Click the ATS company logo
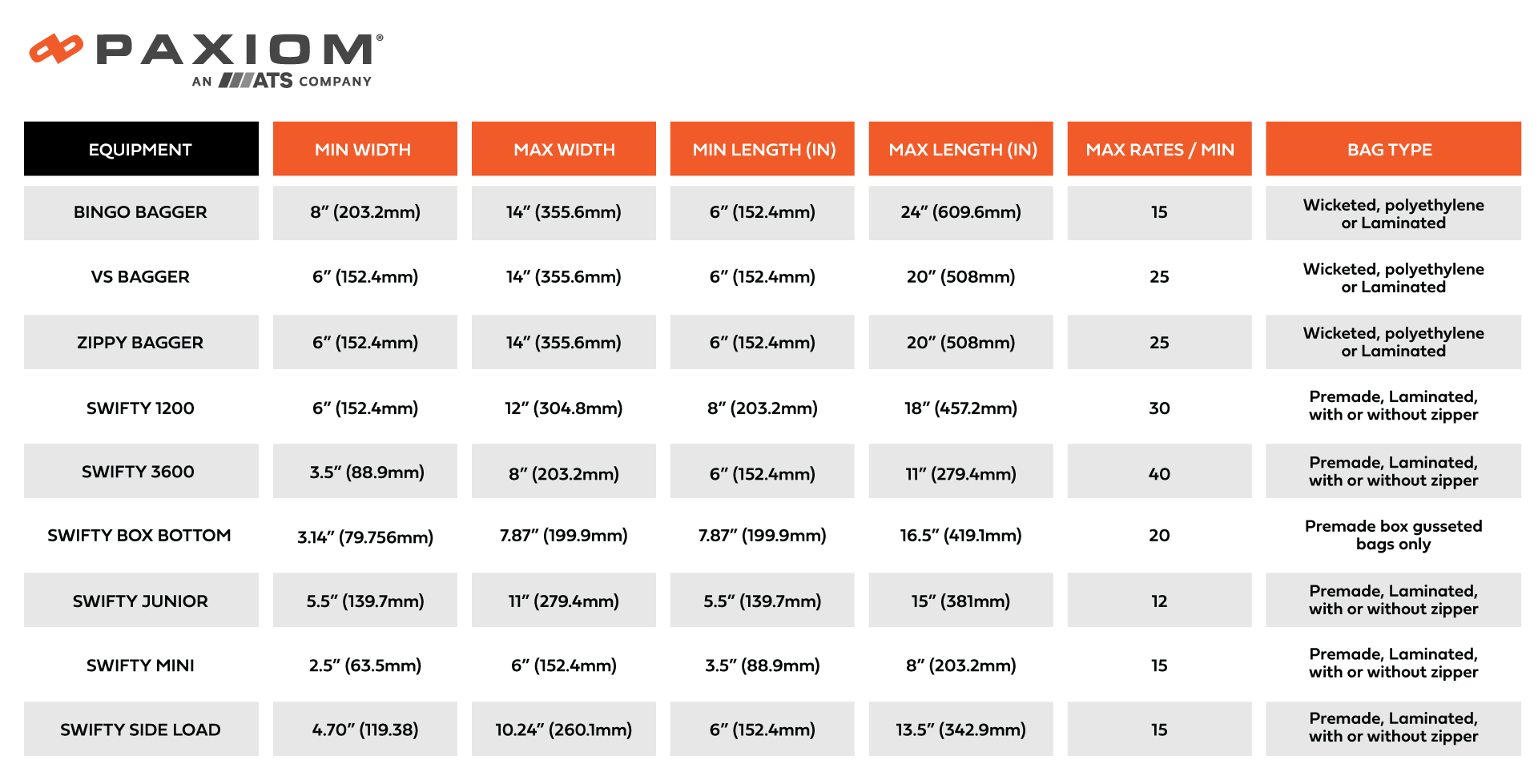Viewport: 1538px width, 784px height. 256,80
